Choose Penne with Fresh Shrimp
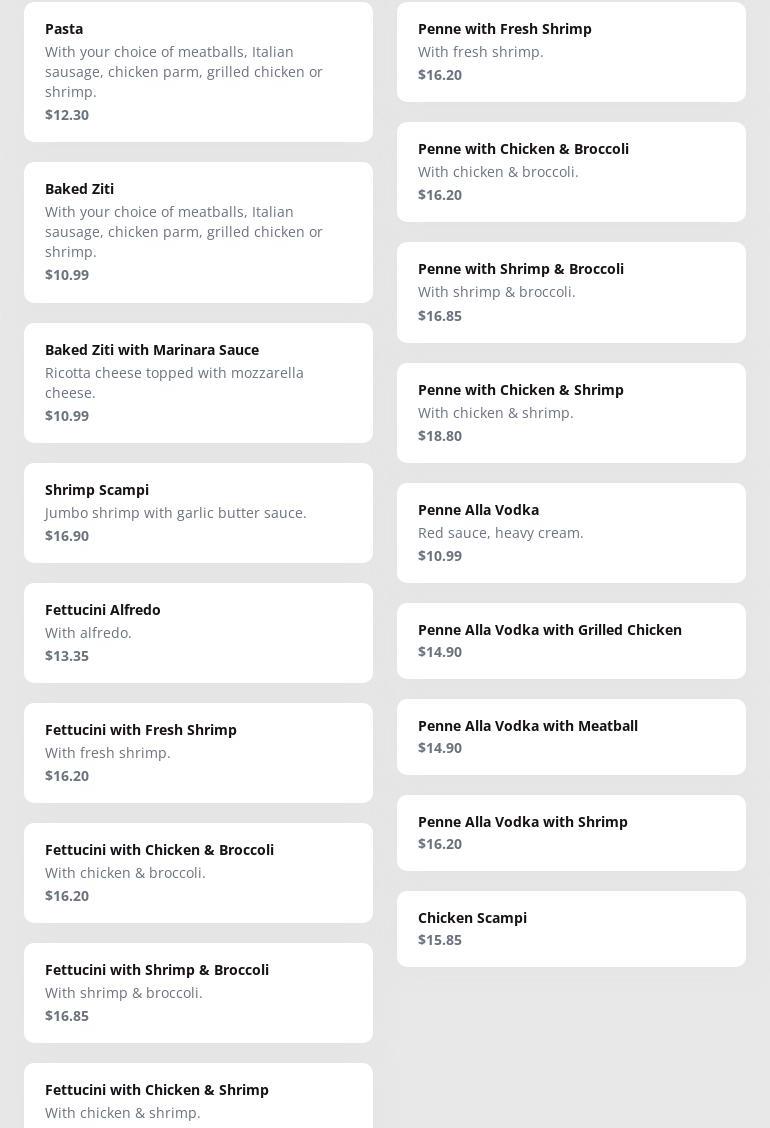 click(x=571, y=51)
